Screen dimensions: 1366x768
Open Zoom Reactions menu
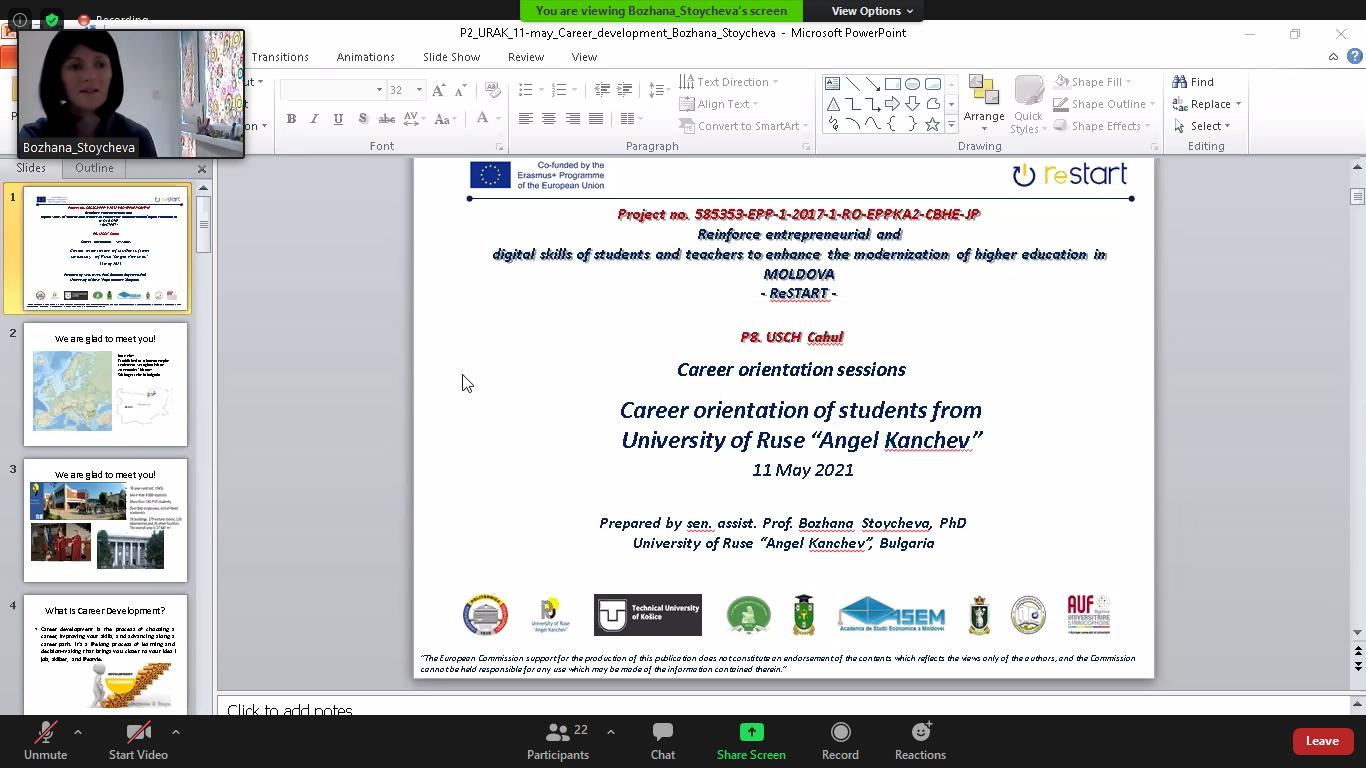click(x=920, y=742)
